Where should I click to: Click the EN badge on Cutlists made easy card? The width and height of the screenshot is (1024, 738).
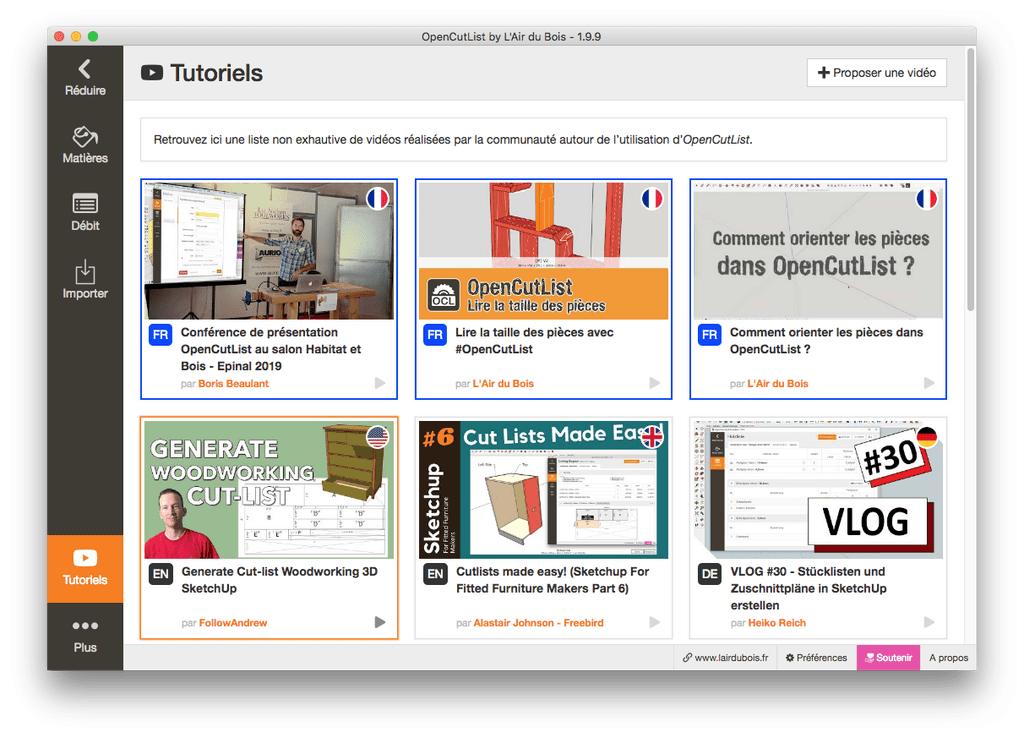[x=435, y=574]
